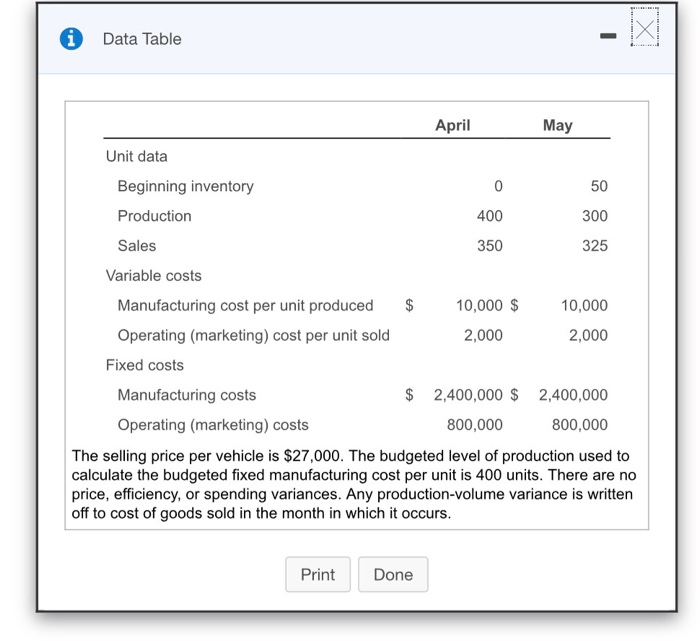This screenshot has width=700, height=641.
Task: Click 'Manufacturing cost per unit produced' label
Action: (246, 306)
